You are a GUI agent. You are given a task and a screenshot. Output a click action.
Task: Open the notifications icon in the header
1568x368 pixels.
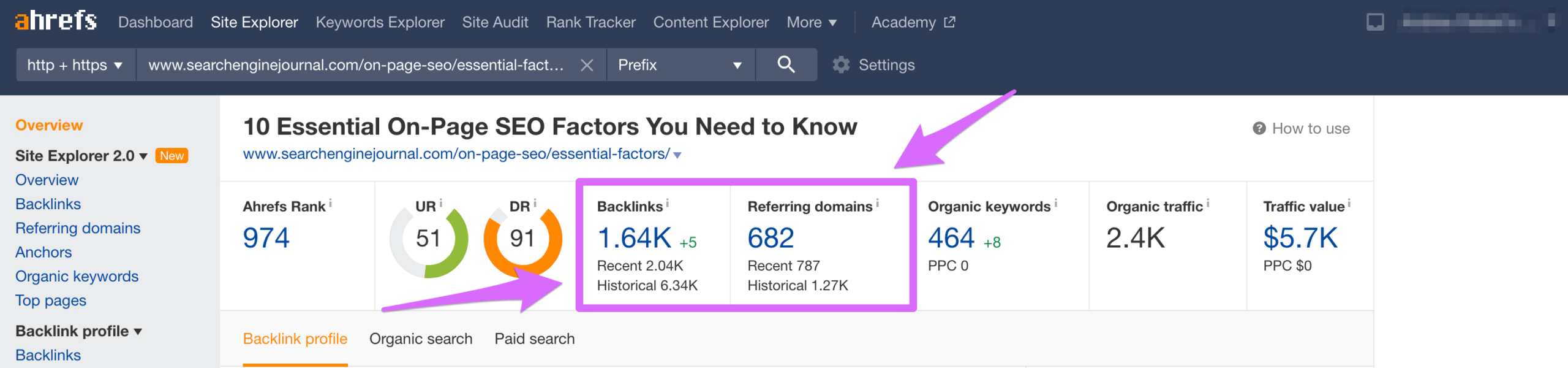(1374, 22)
